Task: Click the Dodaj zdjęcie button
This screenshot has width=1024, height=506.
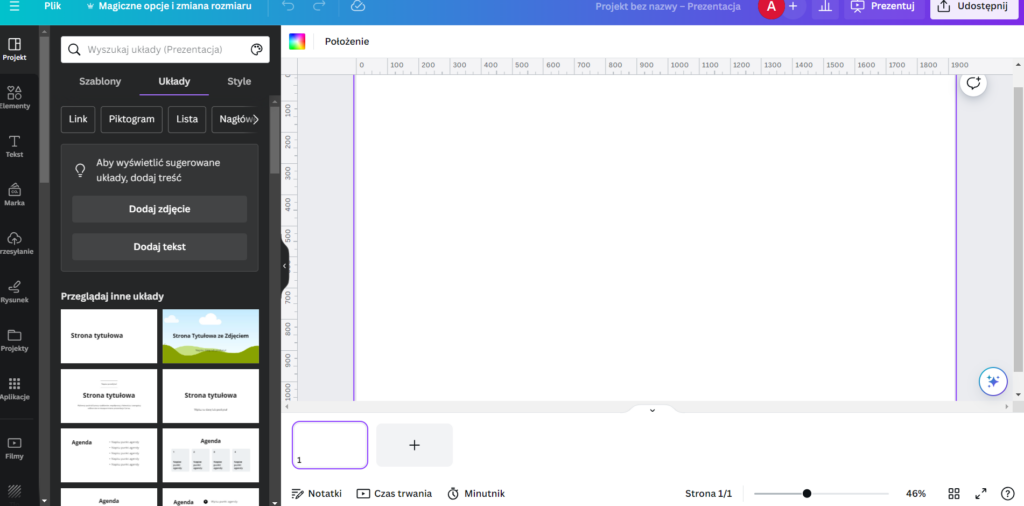Action: 159,209
